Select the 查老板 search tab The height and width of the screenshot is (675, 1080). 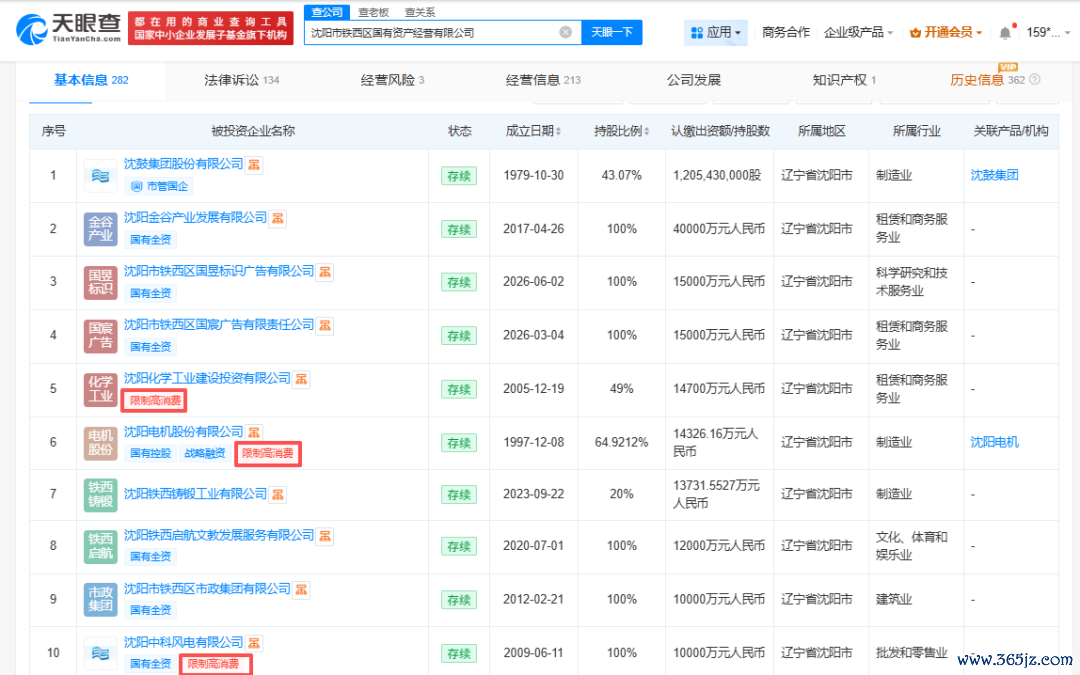pos(373,12)
